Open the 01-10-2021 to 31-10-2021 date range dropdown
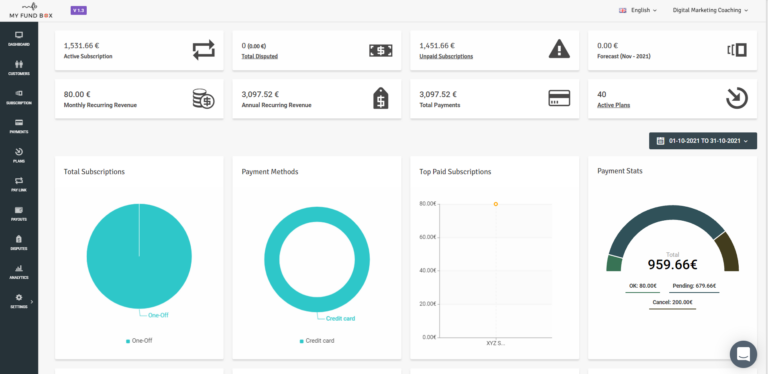 coord(703,141)
